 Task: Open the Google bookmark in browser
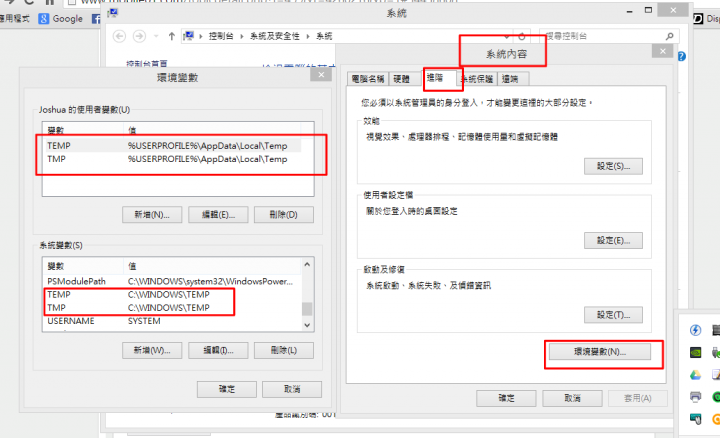61,19
